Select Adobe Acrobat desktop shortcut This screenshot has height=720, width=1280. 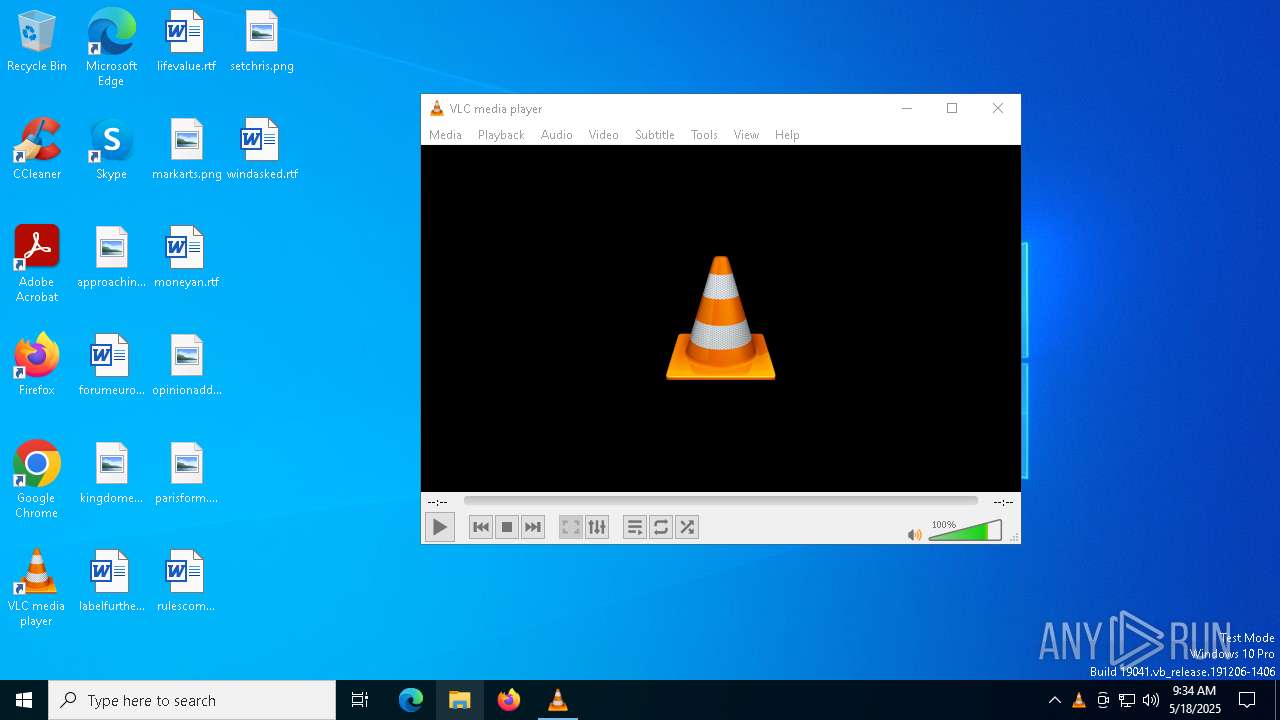(37, 264)
